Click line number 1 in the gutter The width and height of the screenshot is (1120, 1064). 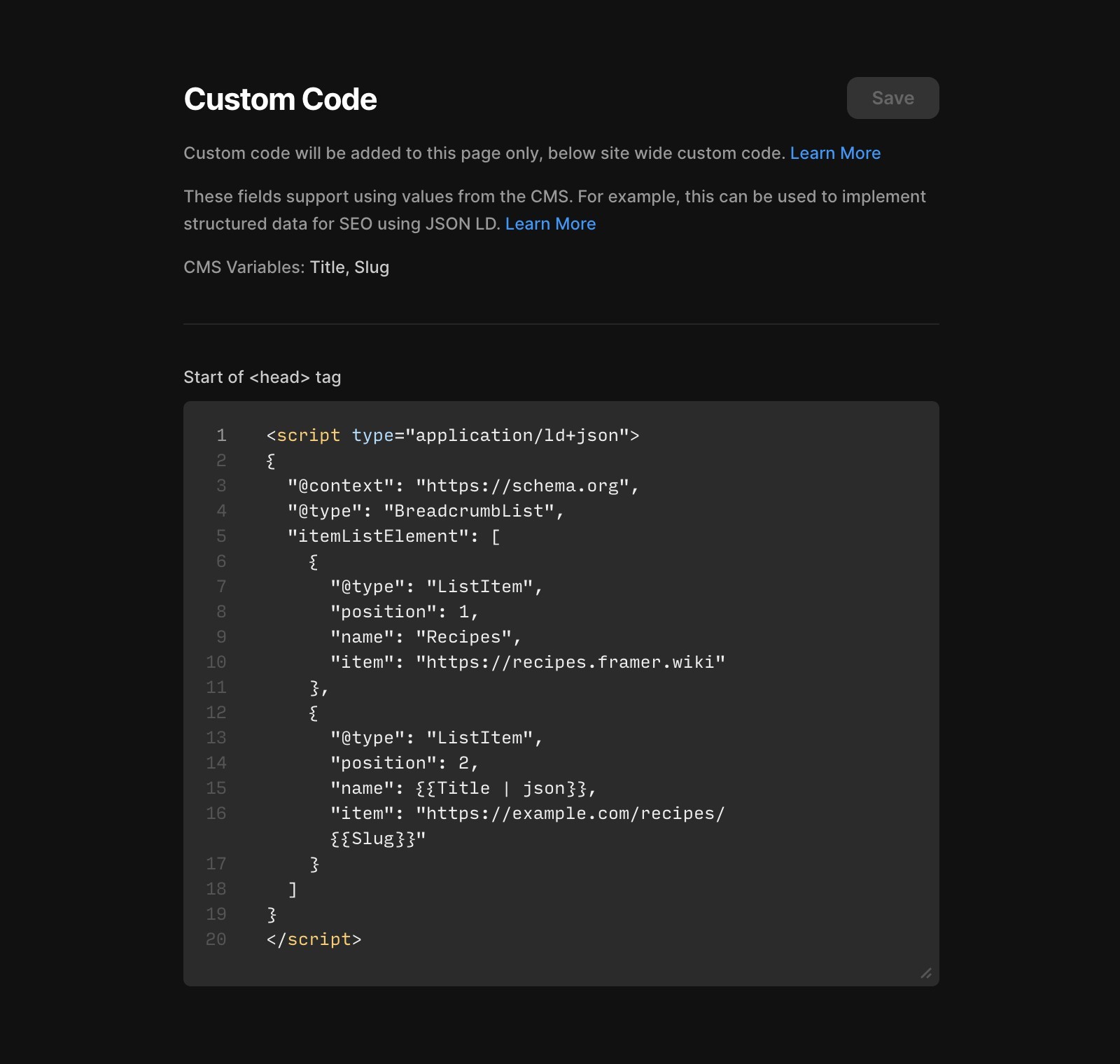221,435
